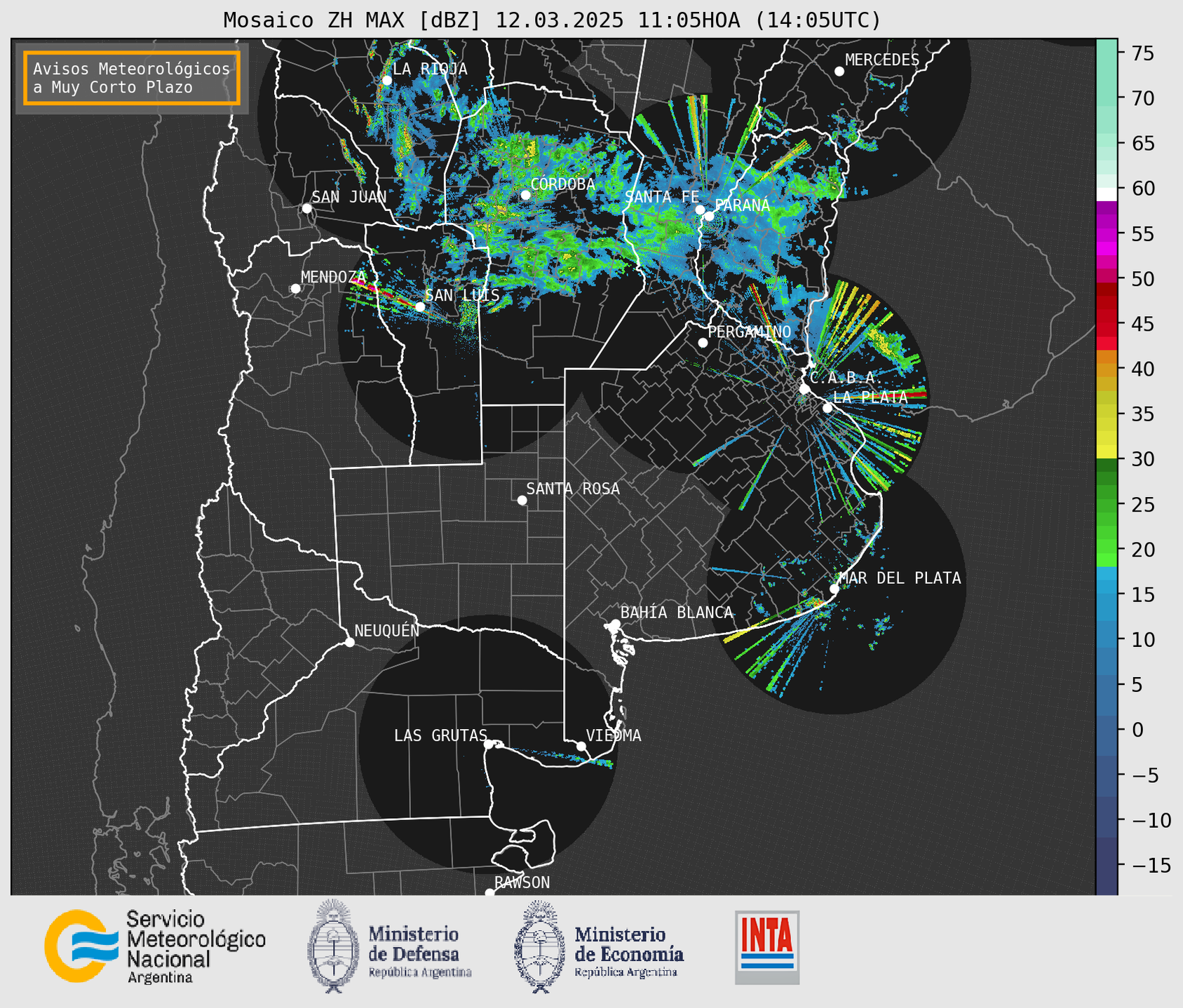This screenshot has width=1183, height=1008.
Task: Click the SANTA FE city label
Action: click(x=662, y=197)
